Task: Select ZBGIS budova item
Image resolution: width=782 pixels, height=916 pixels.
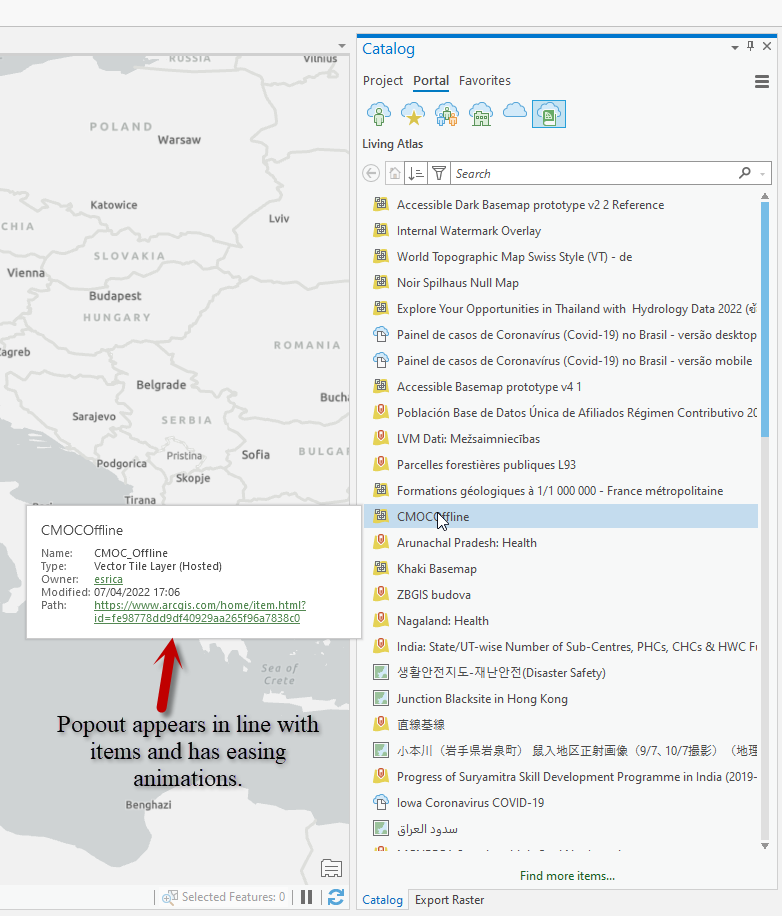Action: tap(561, 595)
